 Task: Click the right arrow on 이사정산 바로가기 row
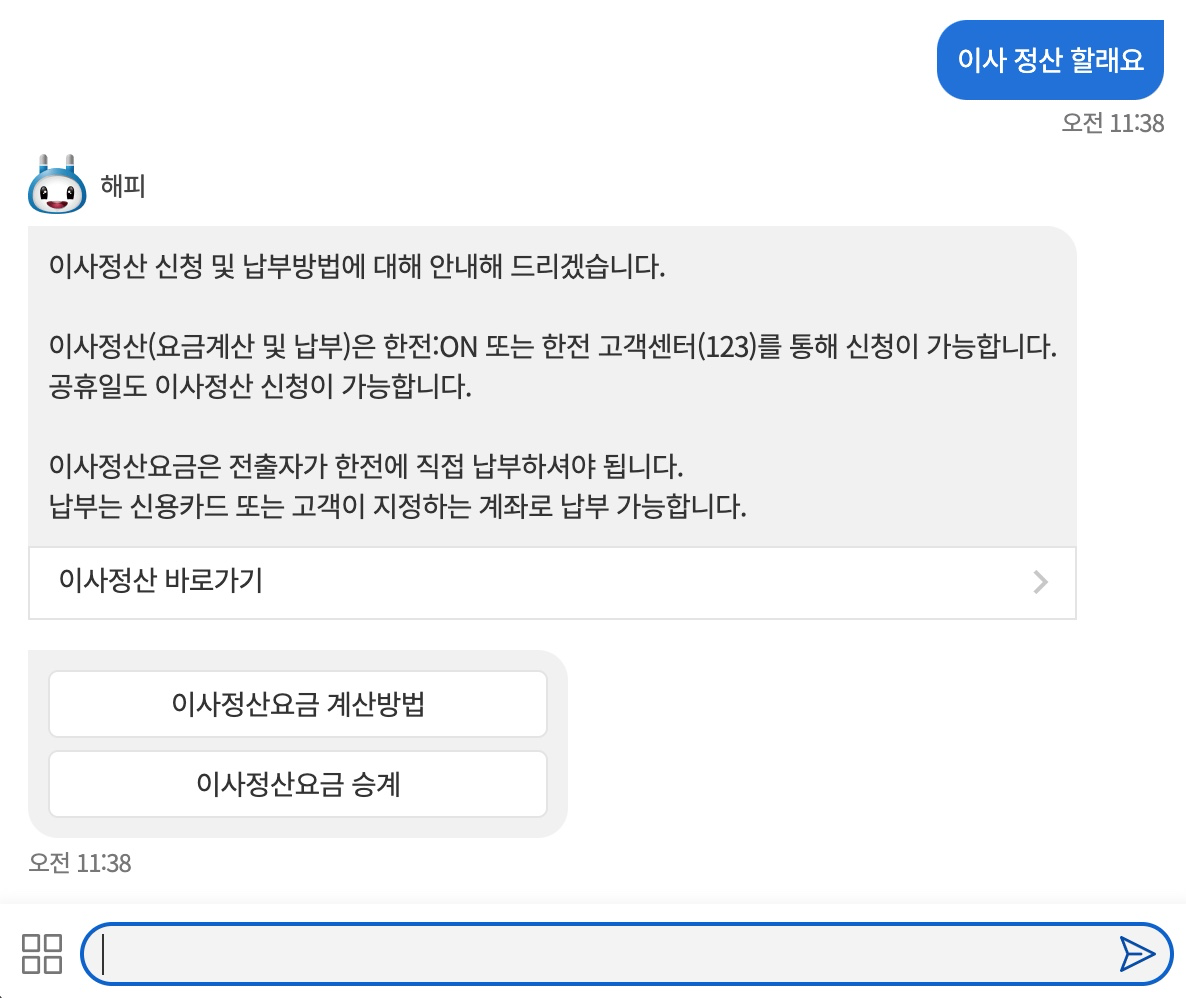[x=1040, y=583]
